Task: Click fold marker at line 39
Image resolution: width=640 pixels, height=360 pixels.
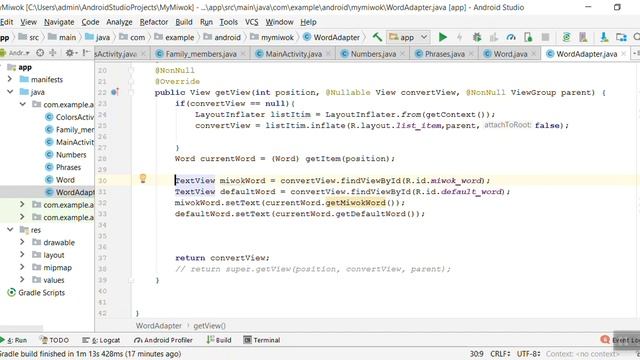Action: pos(131,280)
